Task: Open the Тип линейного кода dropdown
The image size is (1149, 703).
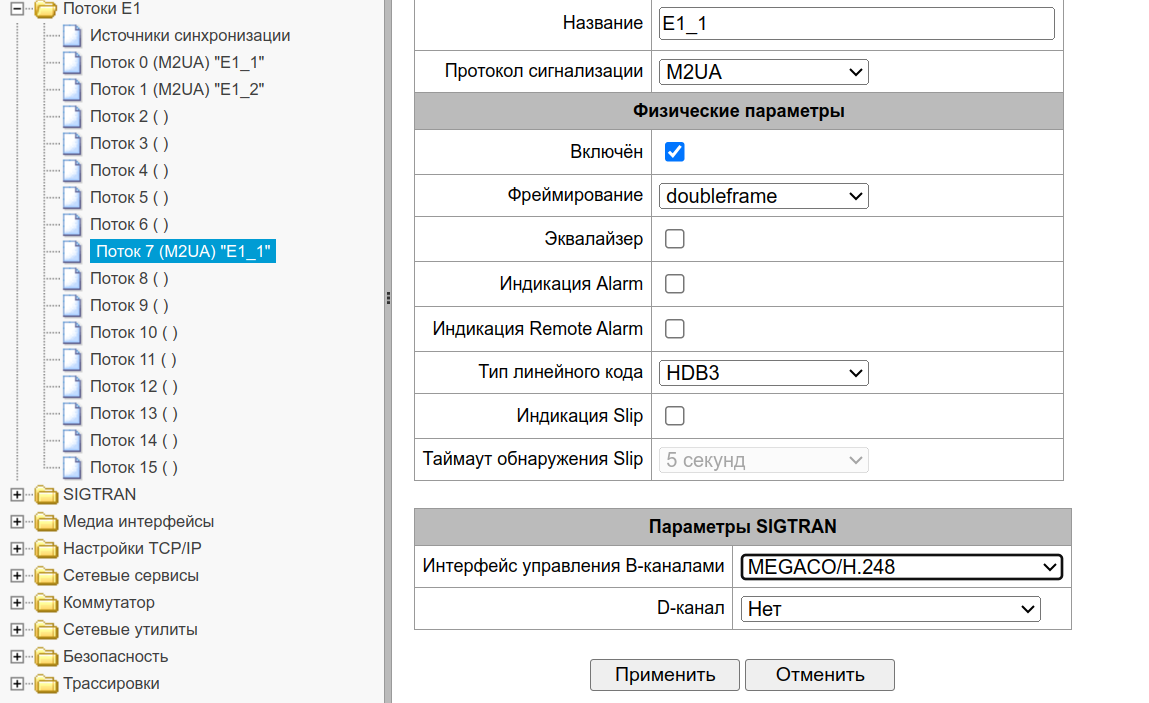Action: tap(764, 373)
